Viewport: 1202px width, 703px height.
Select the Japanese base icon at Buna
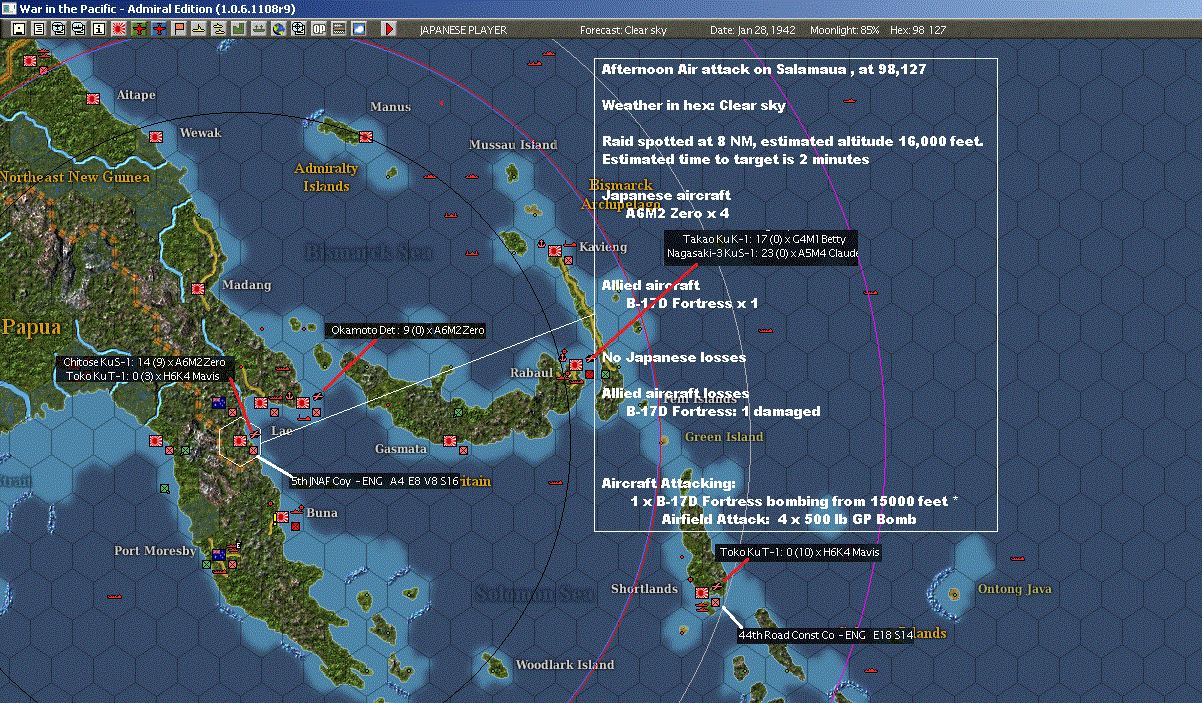(283, 517)
